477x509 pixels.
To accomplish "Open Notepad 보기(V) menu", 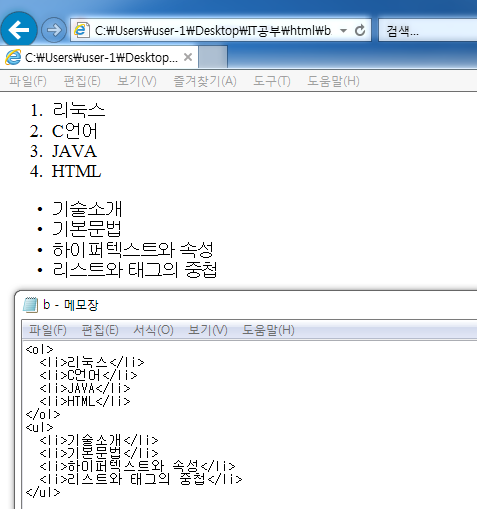I will pos(208,330).
